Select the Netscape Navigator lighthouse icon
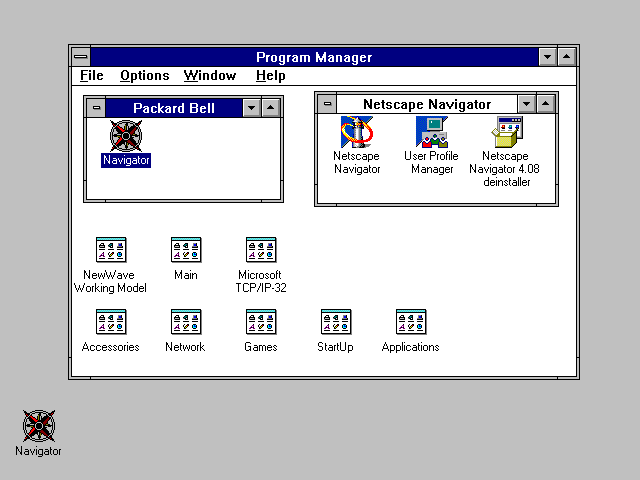The height and width of the screenshot is (480, 640). (357, 132)
